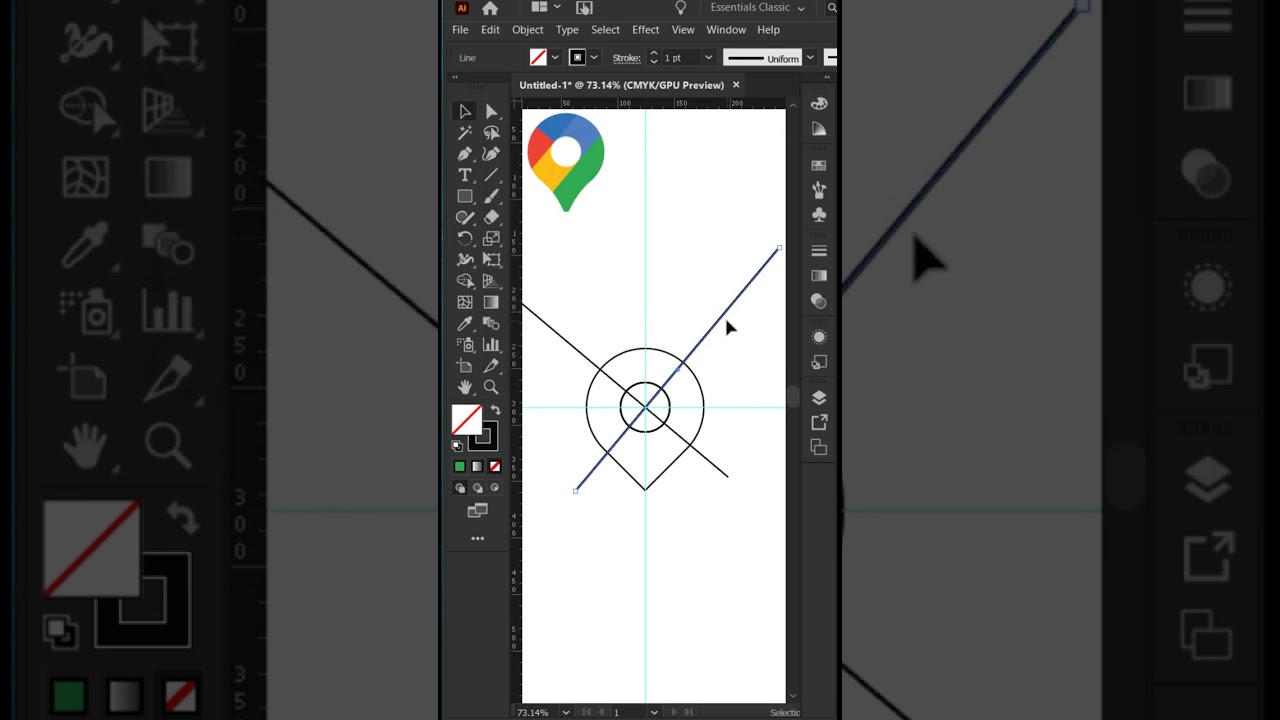Pick the Rectangle tool

coord(465,196)
